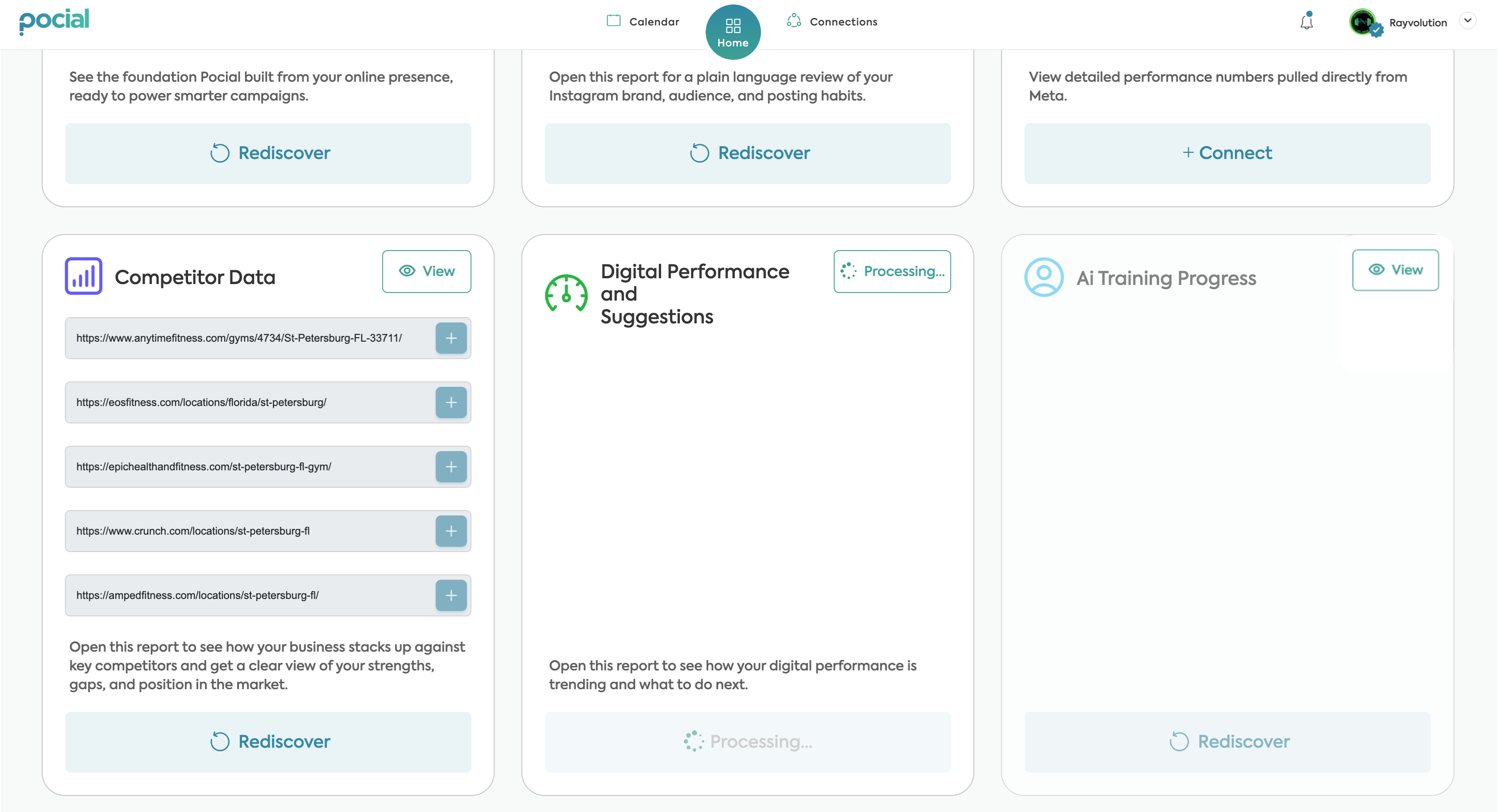Click the Competitor Data bar chart icon
The height and width of the screenshot is (812, 1498).
pyautogui.click(x=84, y=276)
